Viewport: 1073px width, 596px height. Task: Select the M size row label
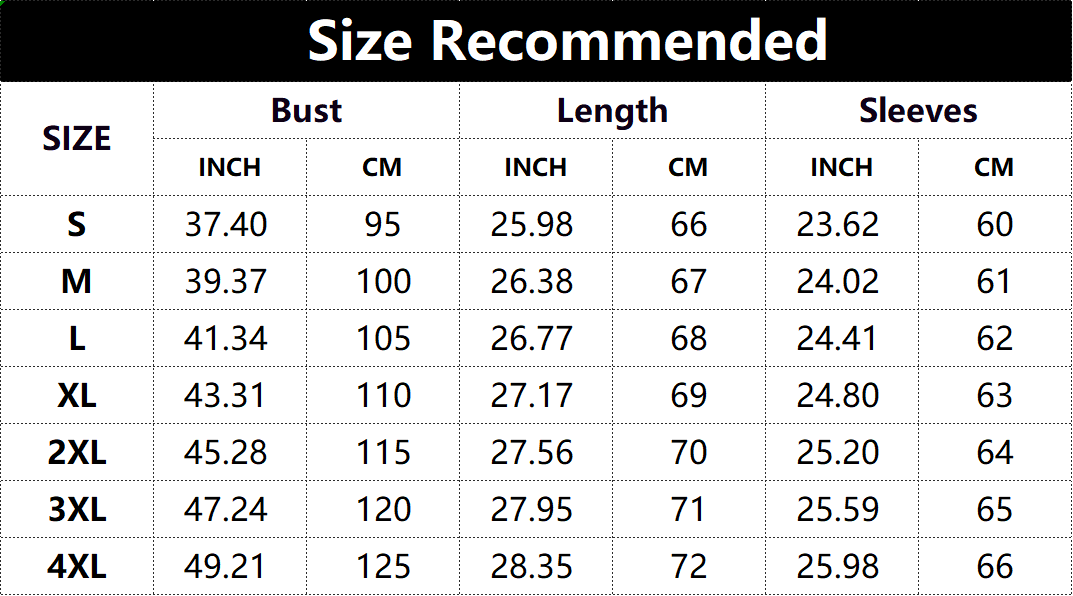pyautogui.click(x=77, y=281)
